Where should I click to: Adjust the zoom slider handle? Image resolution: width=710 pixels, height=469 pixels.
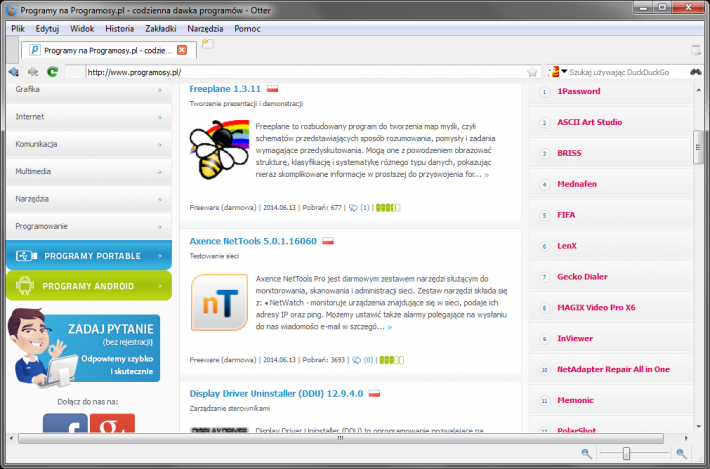626,453
